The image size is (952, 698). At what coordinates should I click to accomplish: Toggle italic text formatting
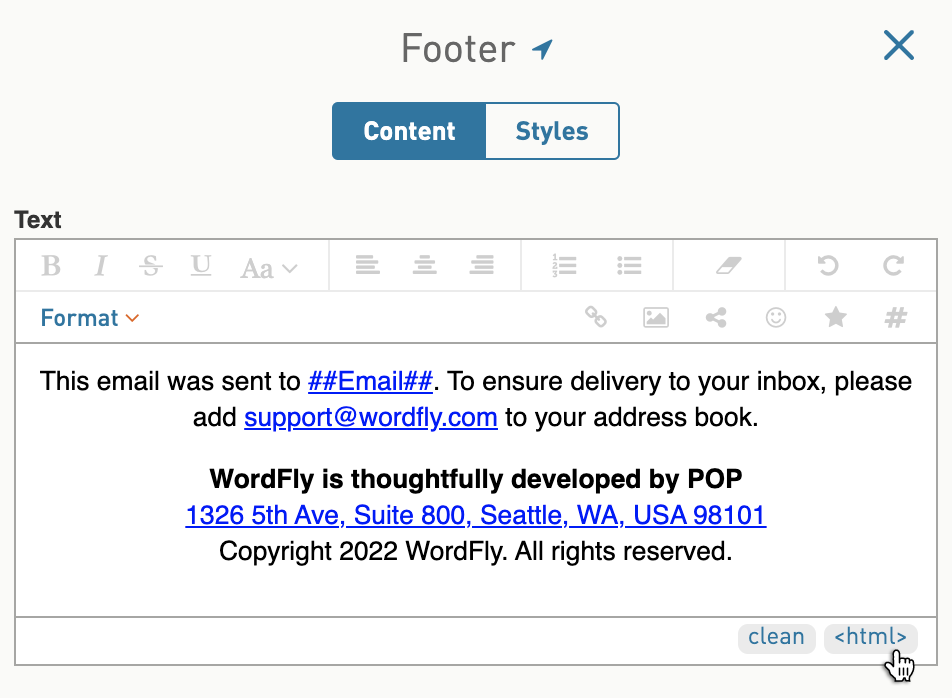pyautogui.click(x=101, y=266)
